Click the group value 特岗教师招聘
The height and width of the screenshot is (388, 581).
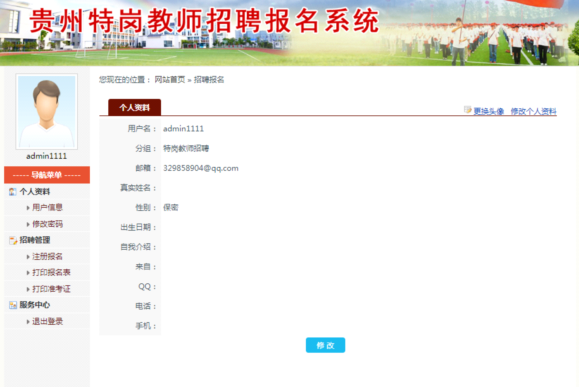tap(186, 149)
